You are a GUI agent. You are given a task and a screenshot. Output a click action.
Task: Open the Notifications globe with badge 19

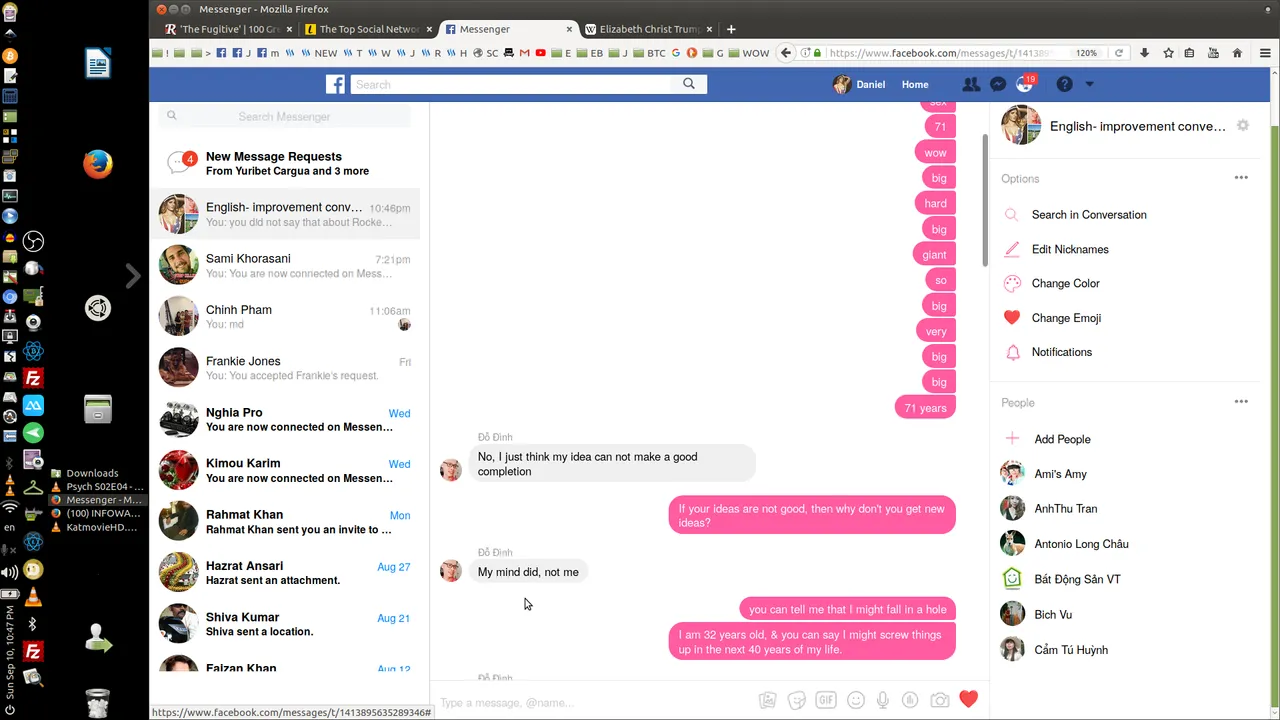(1024, 85)
